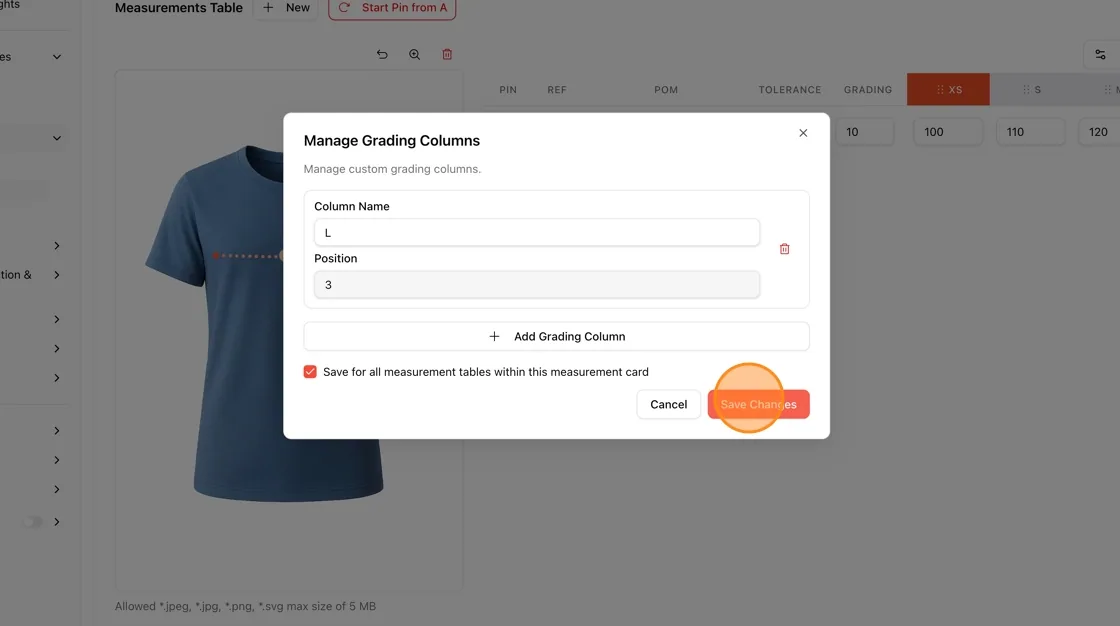Delete the L grading column with trash icon
The width and height of the screenshot is (1120, 626).
coord(784,249)
